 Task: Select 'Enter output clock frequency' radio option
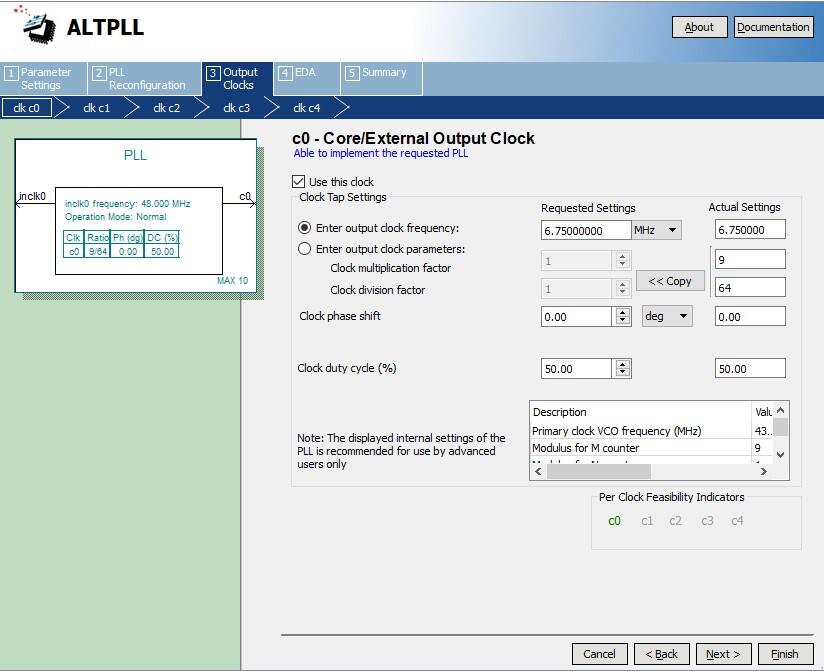pyautogui.click(x=305, y=228)
